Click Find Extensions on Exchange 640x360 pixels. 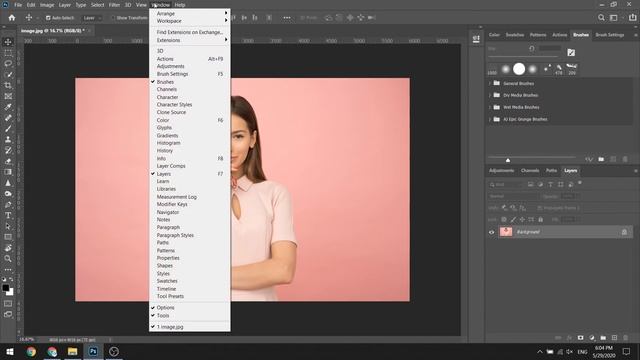[189, 32]
